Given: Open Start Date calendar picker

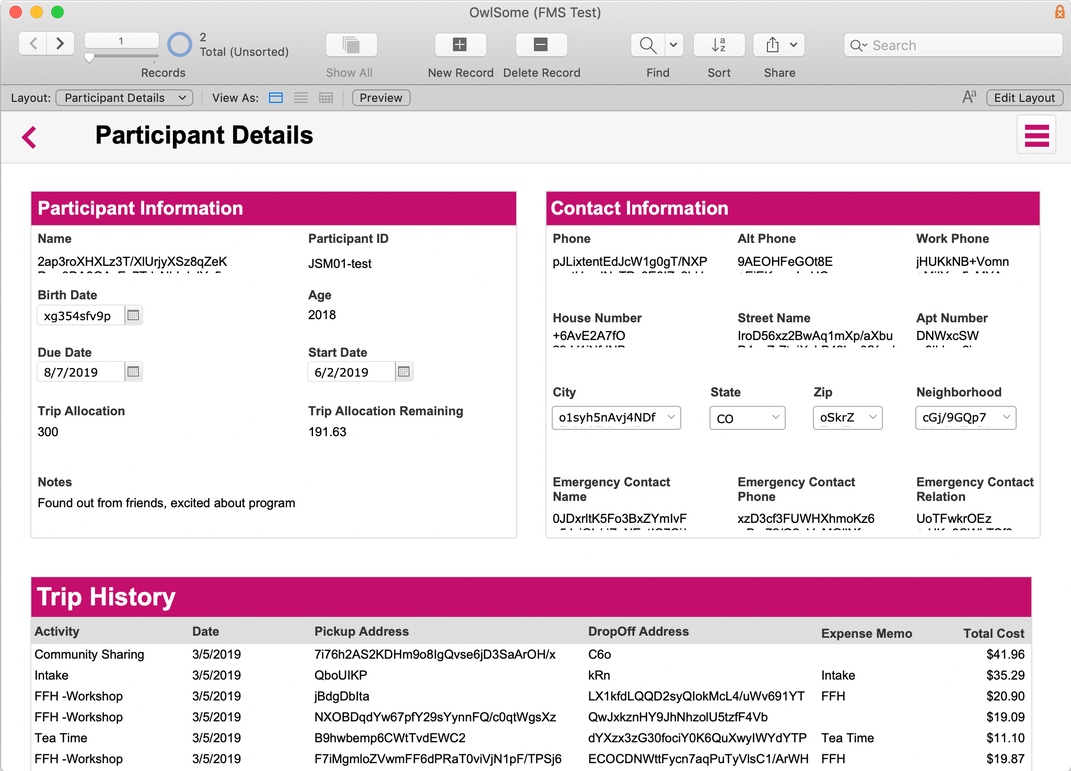Looking at the screenshot, I should coord(404,372).
